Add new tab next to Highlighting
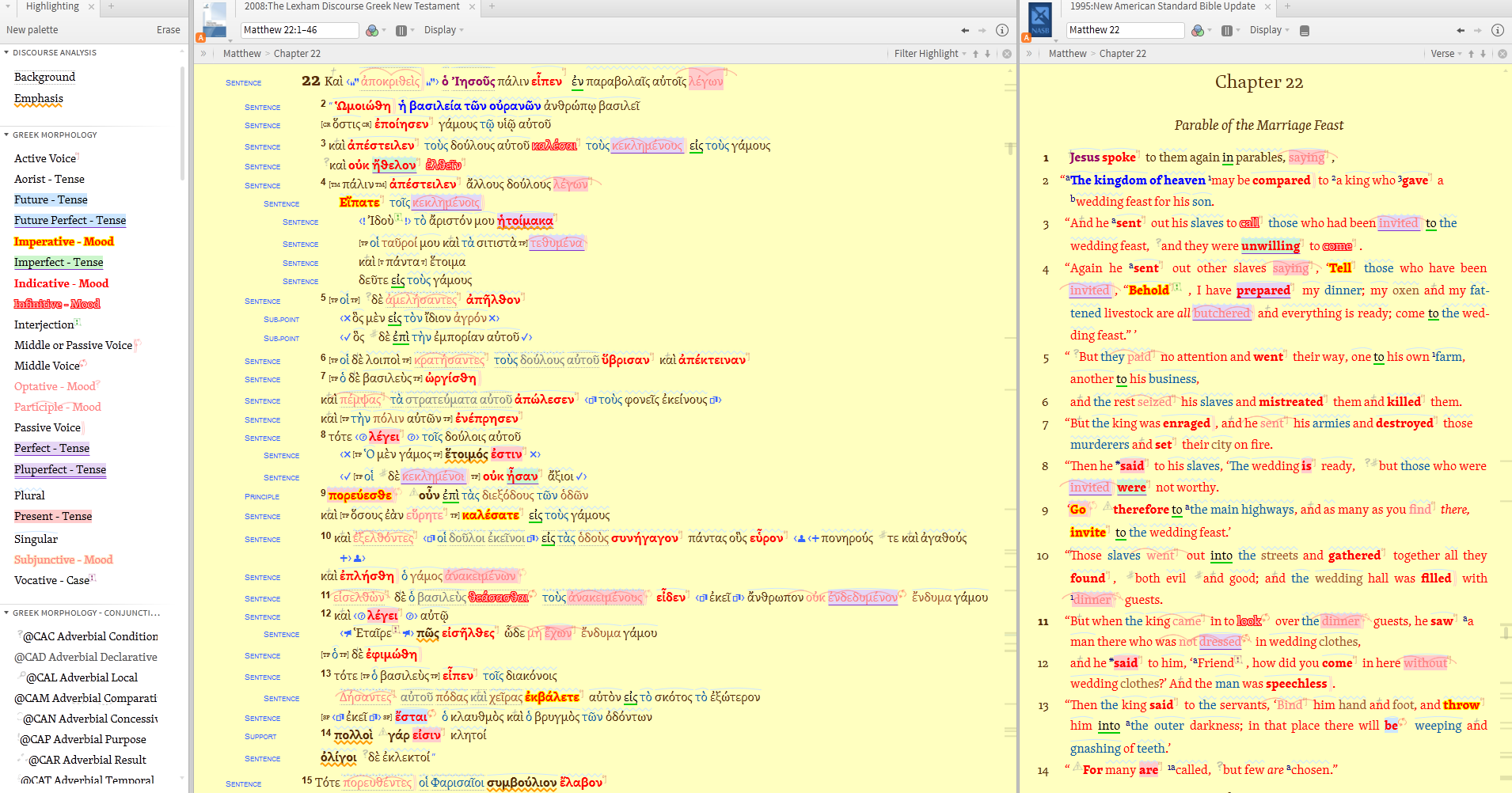1512x793 pixels. tap(112, 6)
